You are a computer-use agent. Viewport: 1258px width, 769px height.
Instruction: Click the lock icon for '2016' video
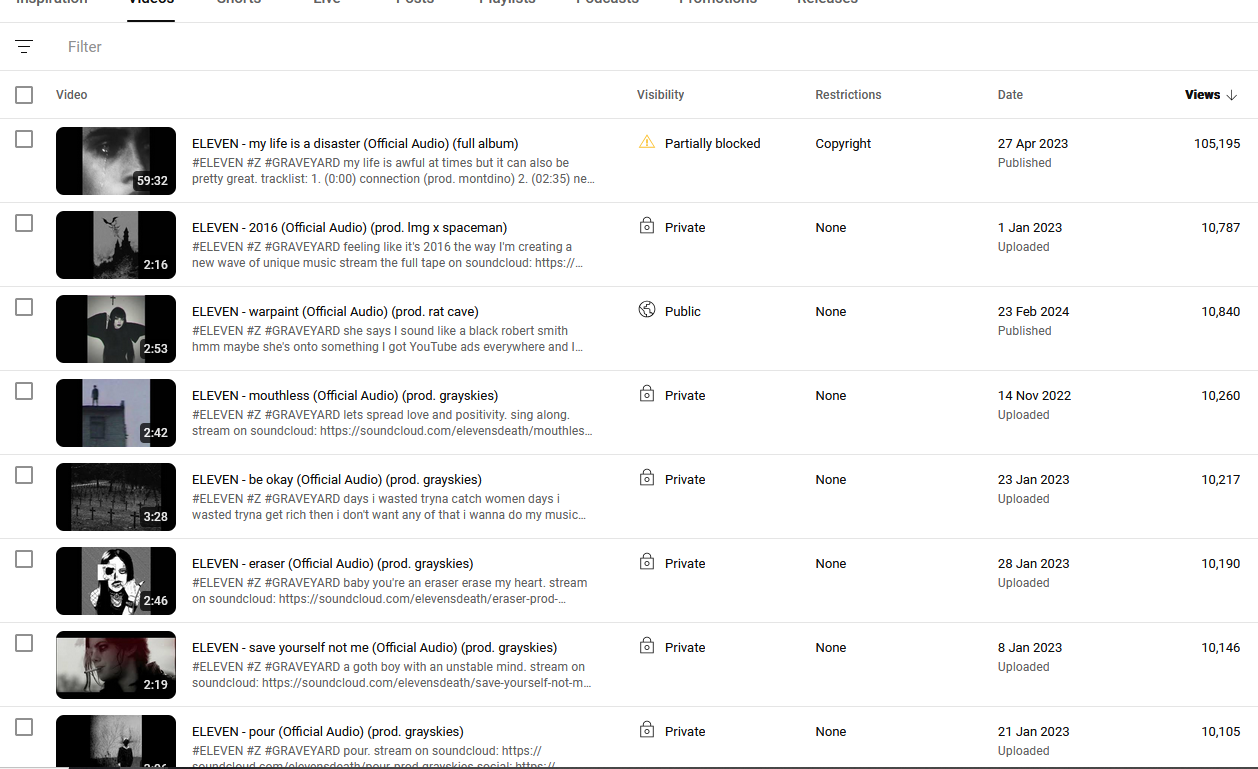[647, 227]
